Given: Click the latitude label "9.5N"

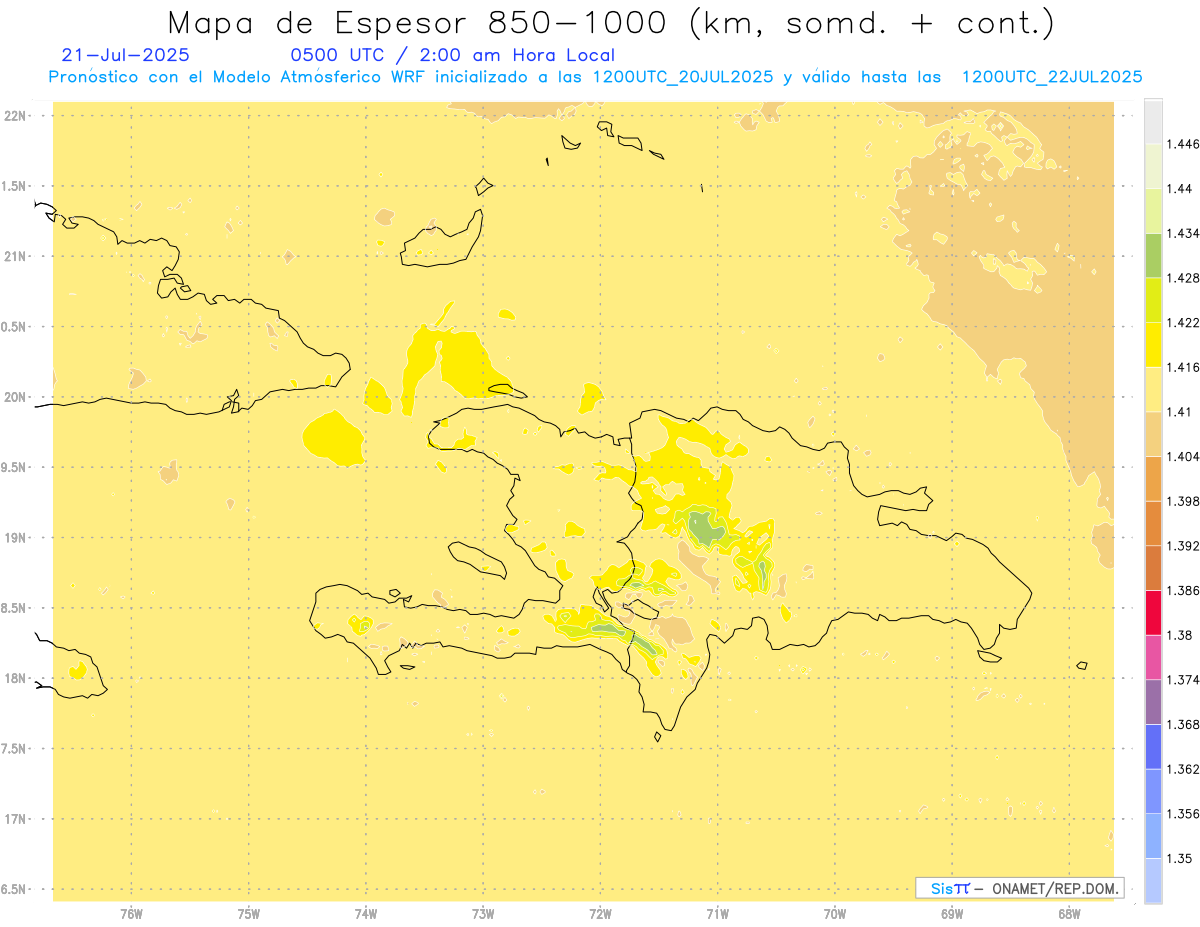Looking at the screenshot, I should (x=15, y=468).
